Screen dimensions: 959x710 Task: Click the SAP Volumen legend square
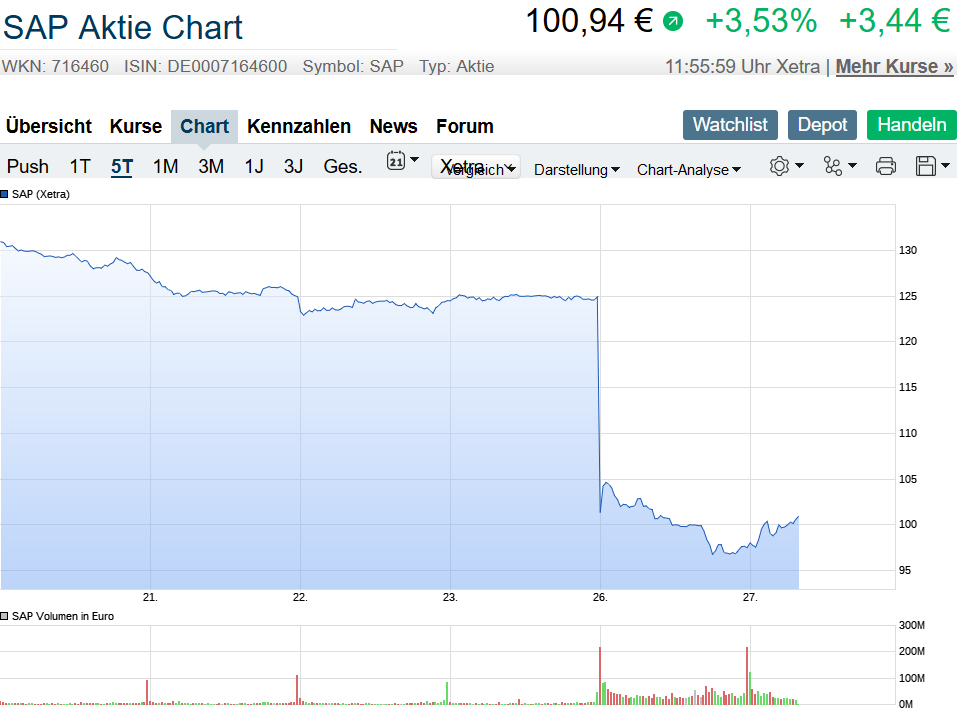click(5, 616)
